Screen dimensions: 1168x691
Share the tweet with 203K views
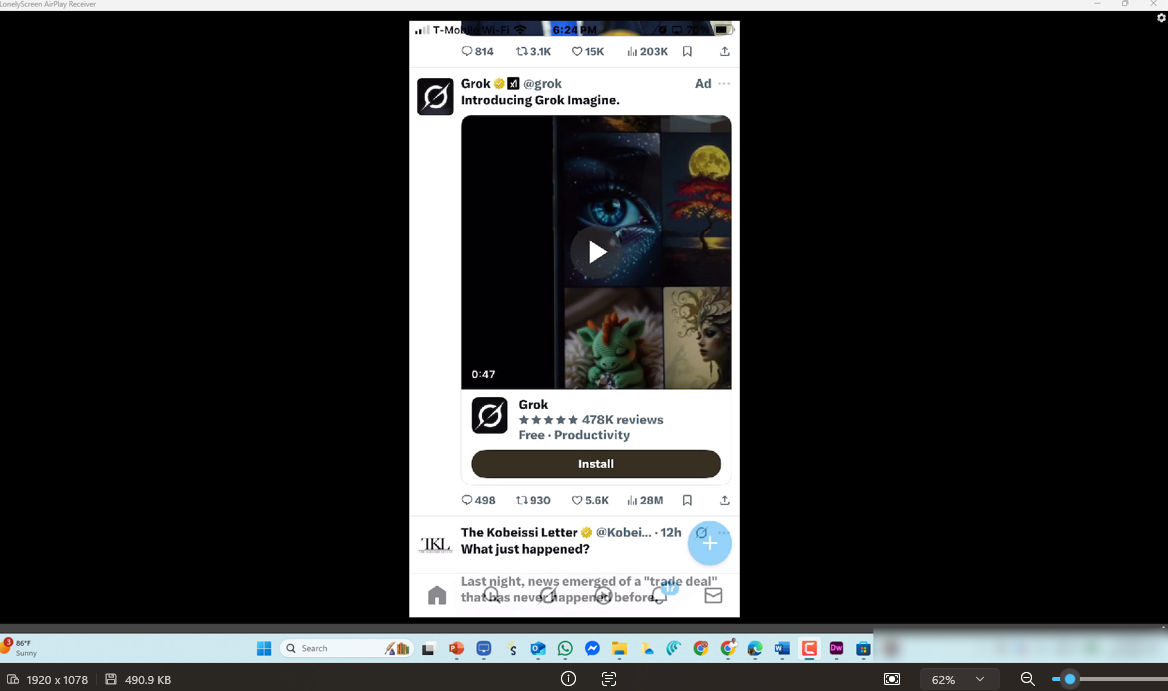[x=725, y=51]
